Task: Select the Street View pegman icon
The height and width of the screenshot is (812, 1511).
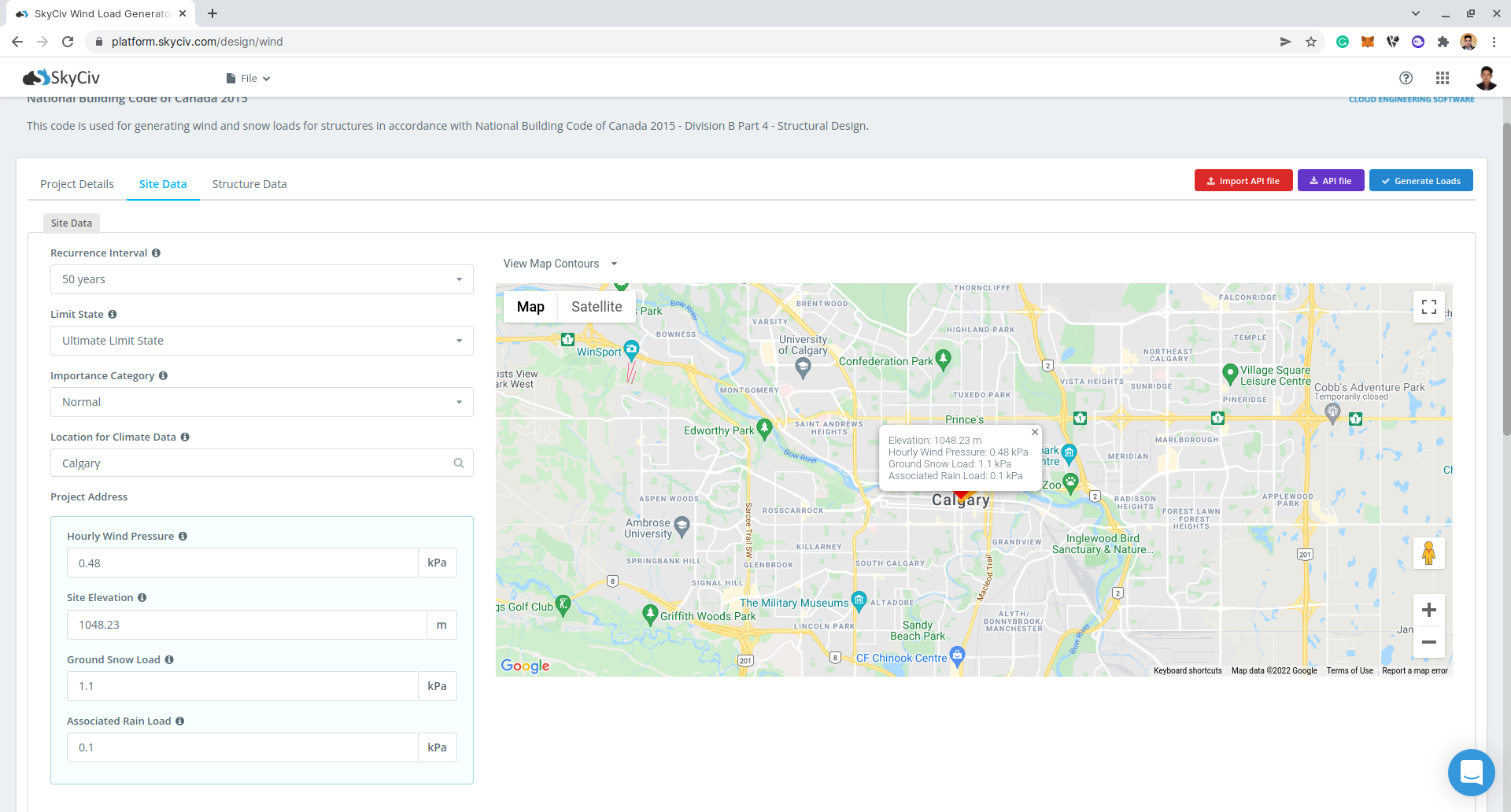Action: pos(1428,553)
